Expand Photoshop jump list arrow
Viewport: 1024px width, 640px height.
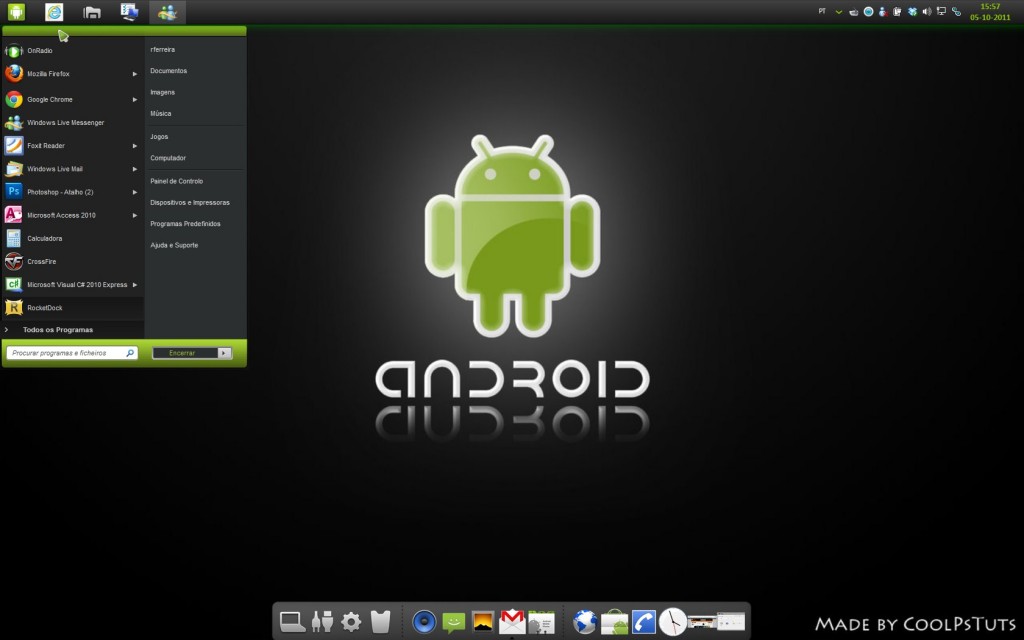tap(135, 192)
